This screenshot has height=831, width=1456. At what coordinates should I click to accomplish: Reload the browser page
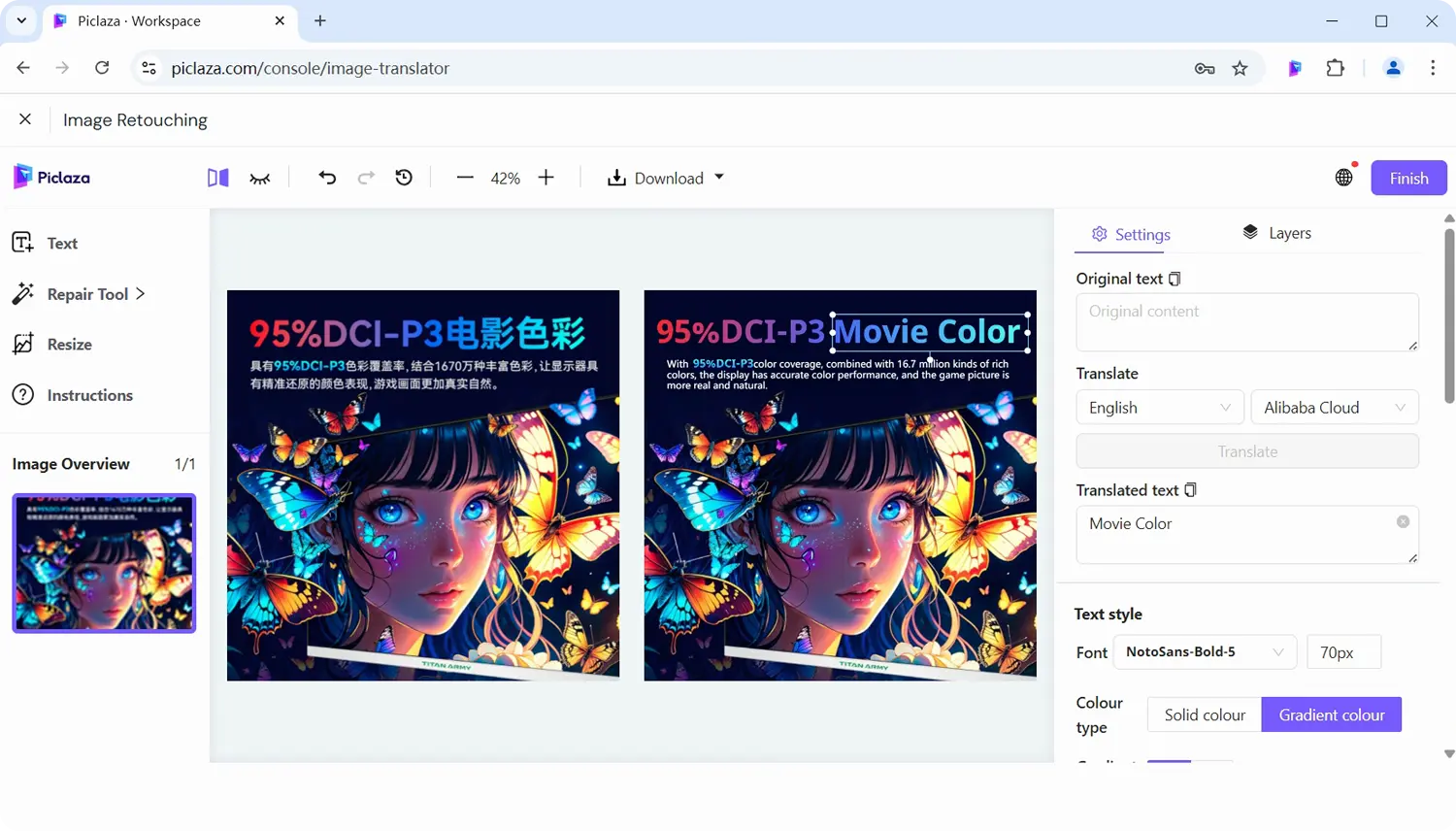[102, 68]
